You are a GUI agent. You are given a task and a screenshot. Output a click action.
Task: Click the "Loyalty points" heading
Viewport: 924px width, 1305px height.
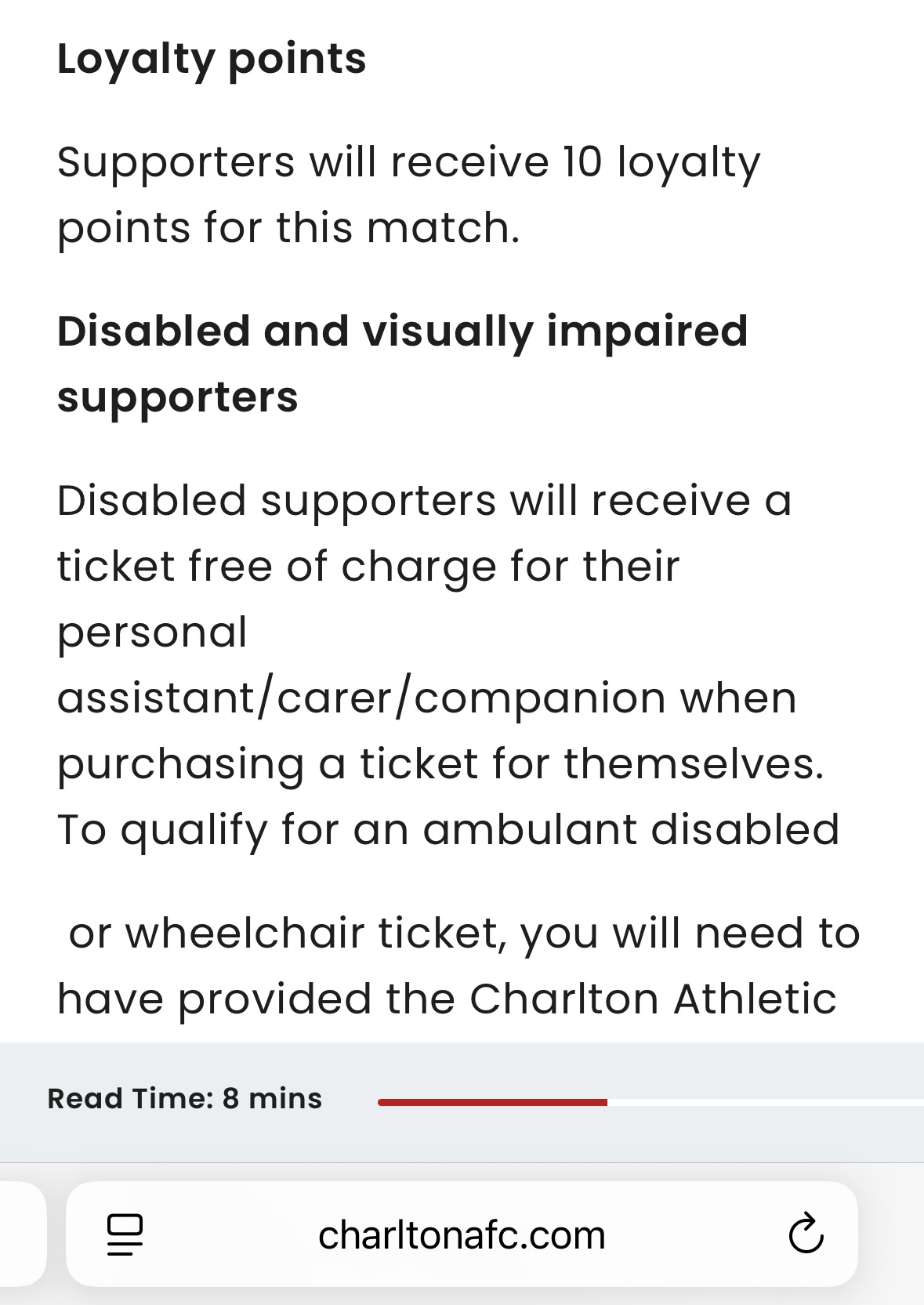coord(212,60)
